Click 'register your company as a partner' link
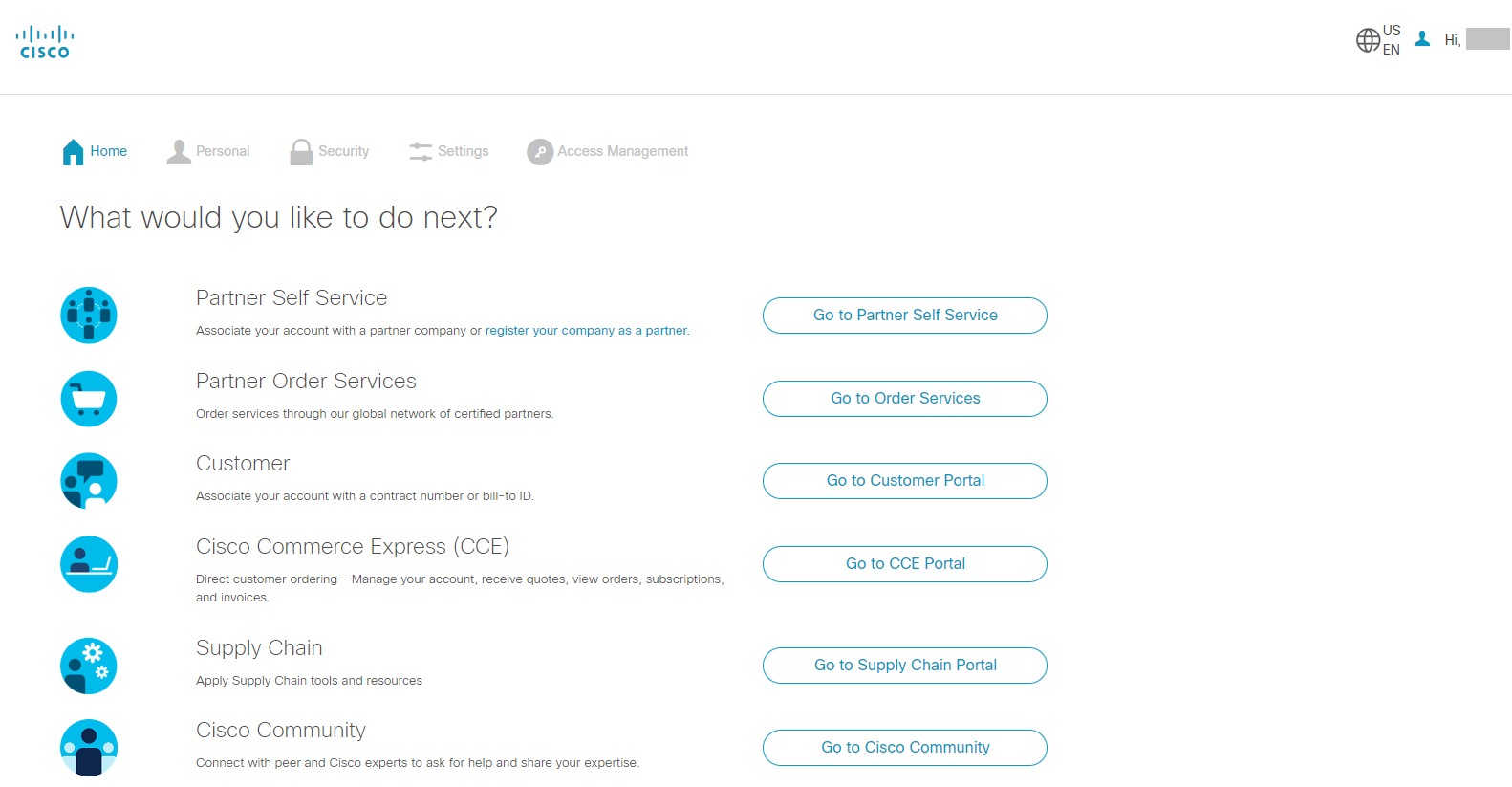The image size is (1512, 787). pyautogui.click(x=586, y=331)
